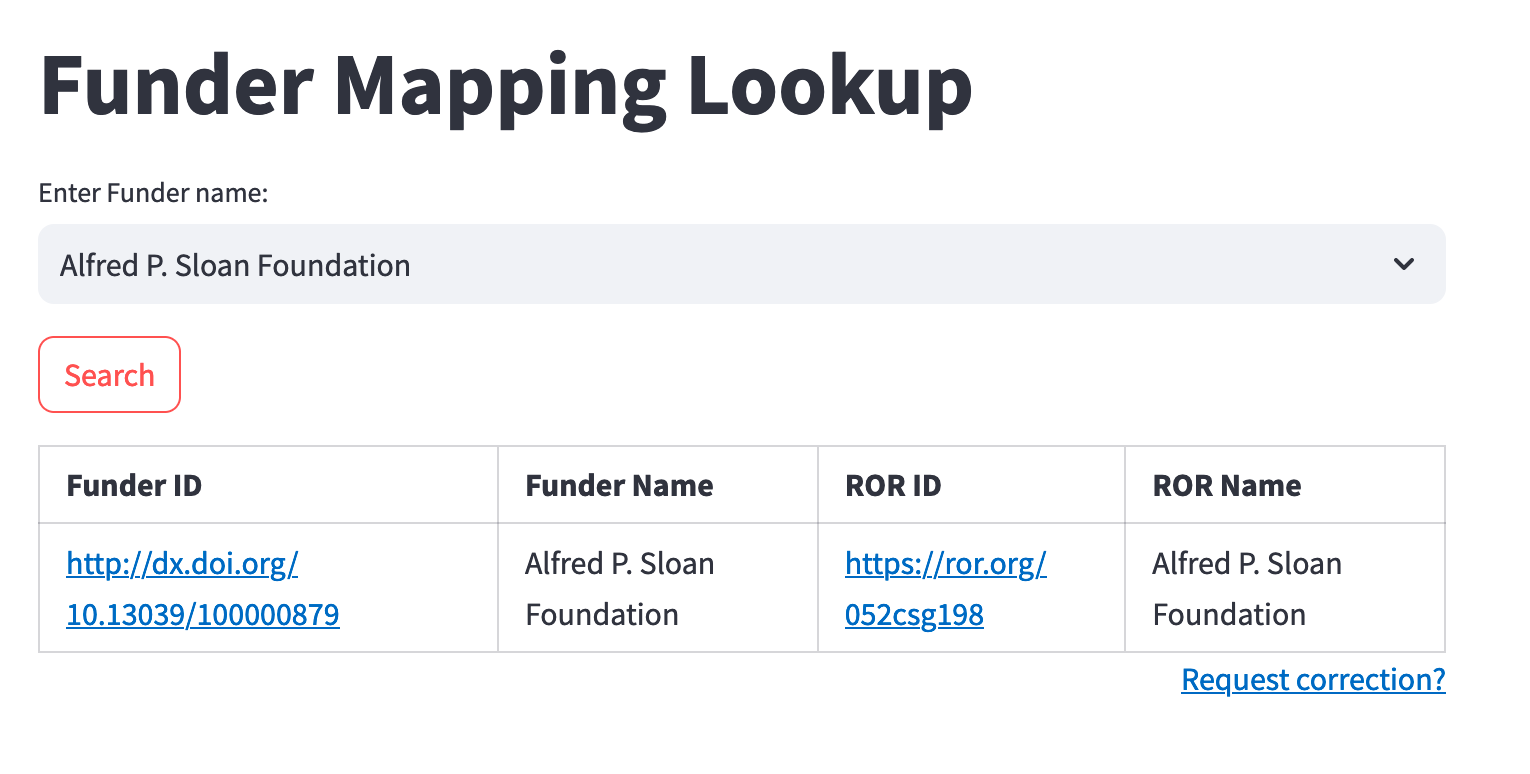Viewport: 1530px width, 774px height.
Task: Click selected text Alfred P. Sloan Foundation in selectbox
Action: [235, 266]
